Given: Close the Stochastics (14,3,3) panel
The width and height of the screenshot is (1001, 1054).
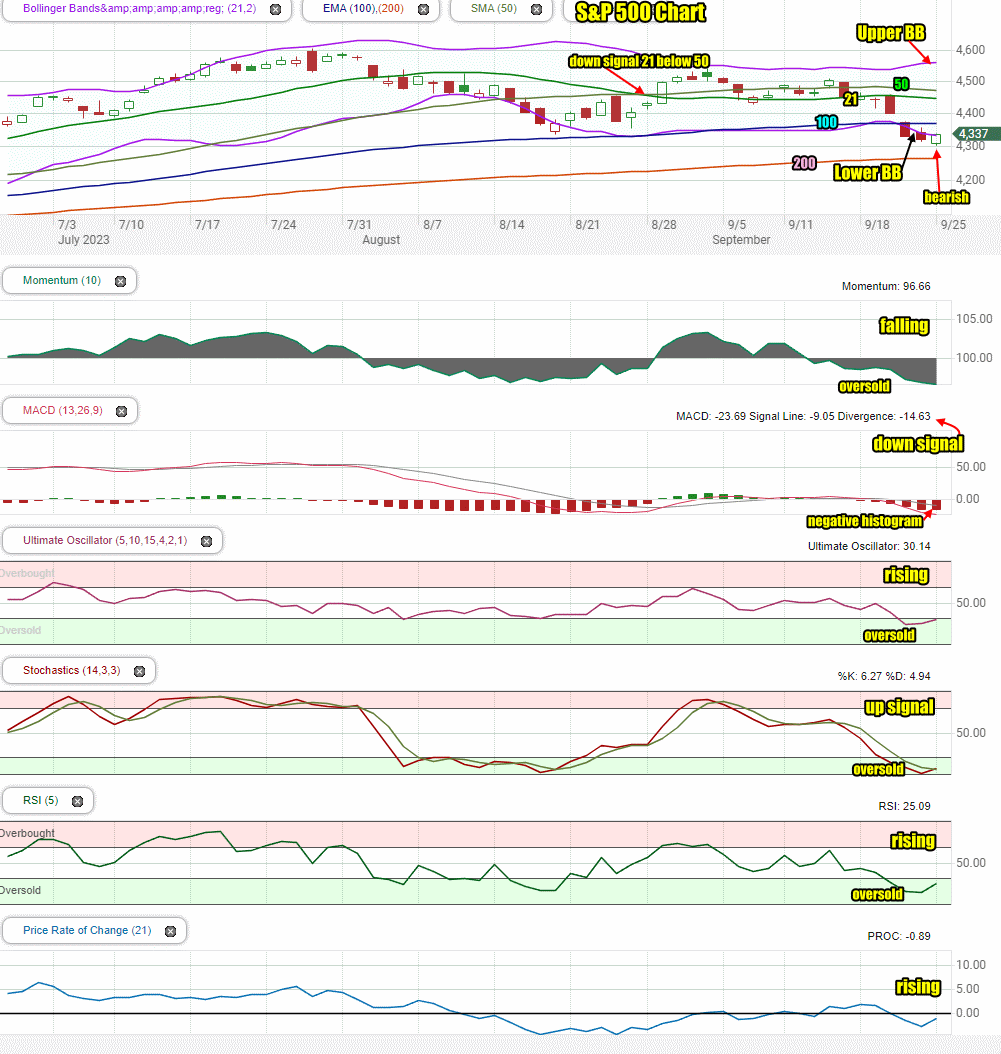Looking at the screenshot, I should click(139, 672).
